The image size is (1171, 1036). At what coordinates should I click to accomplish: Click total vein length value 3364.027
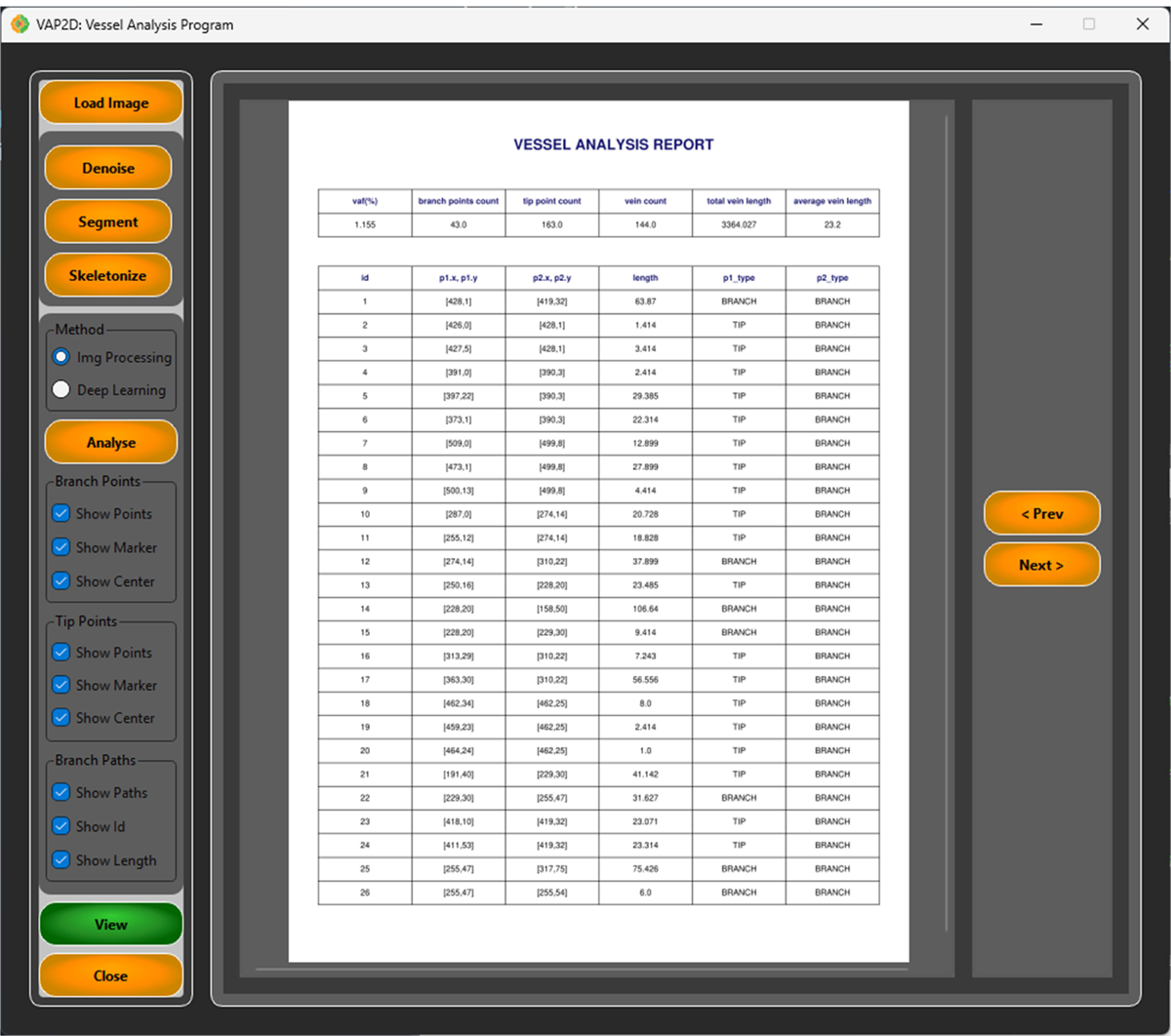pyautogui.click(x=739, y=224)
